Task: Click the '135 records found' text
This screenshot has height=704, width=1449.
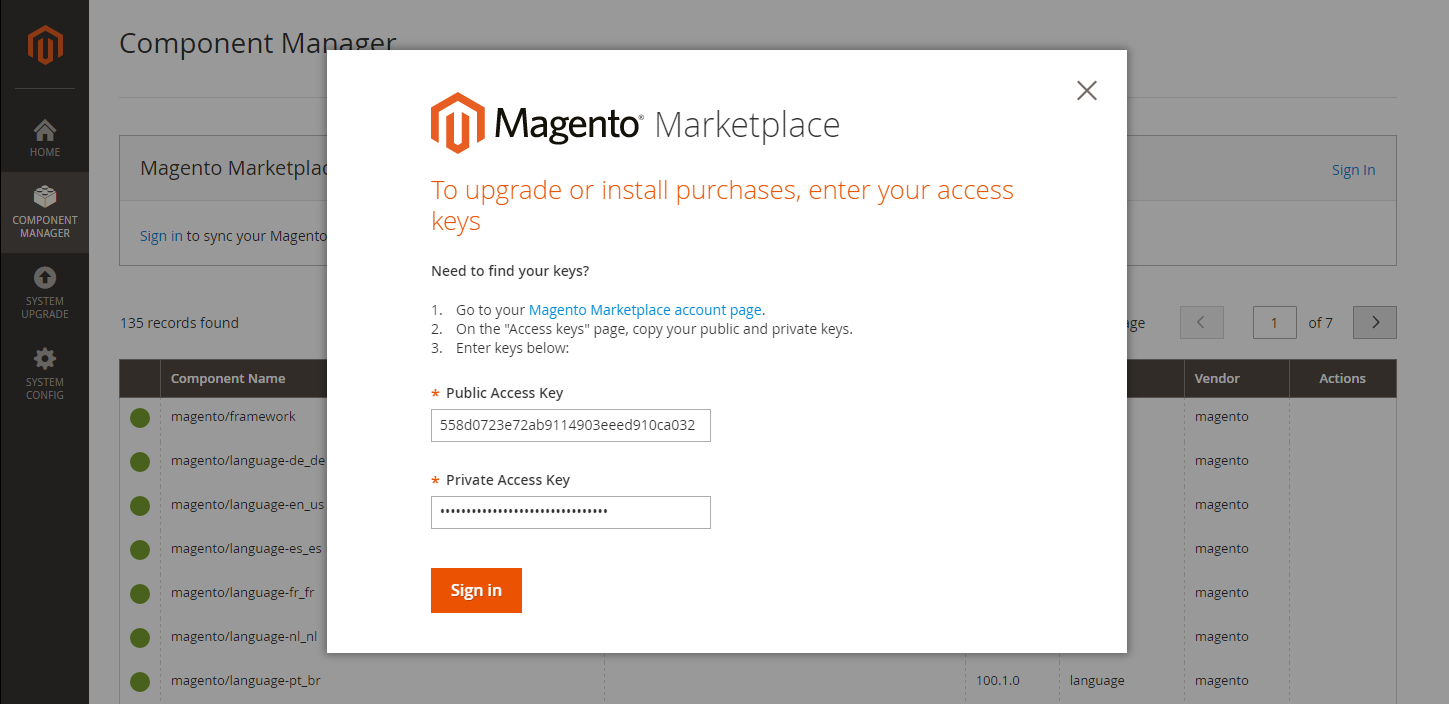Action: [179, 322]
